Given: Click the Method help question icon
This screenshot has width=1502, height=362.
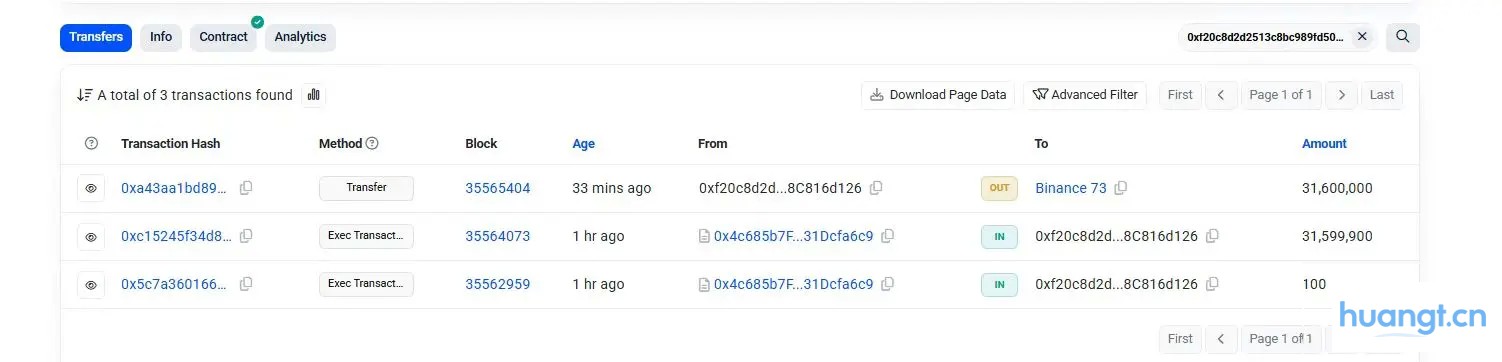Looking at the screenshot, I should click(372, 144).
